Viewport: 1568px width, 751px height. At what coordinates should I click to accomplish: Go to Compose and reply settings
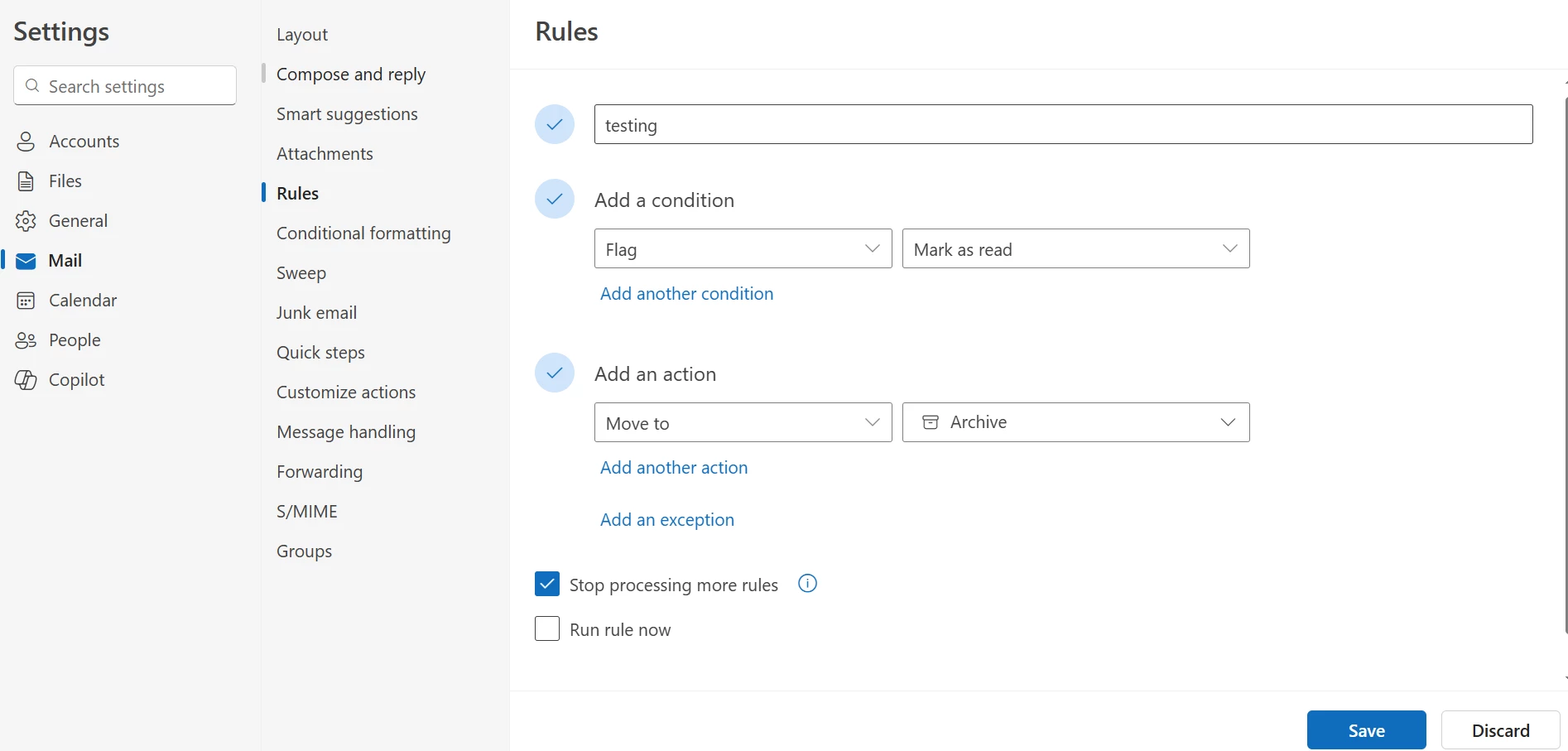[x=351, y=75]
